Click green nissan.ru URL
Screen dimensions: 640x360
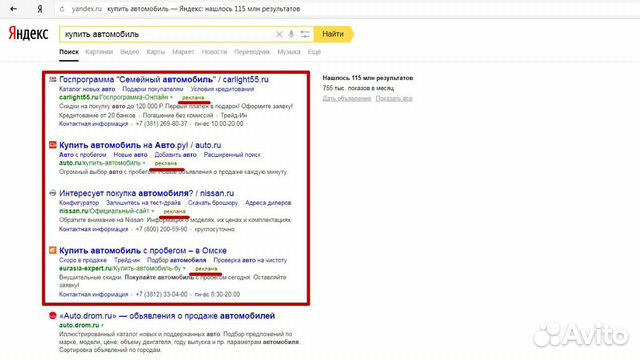coord(104,211)
